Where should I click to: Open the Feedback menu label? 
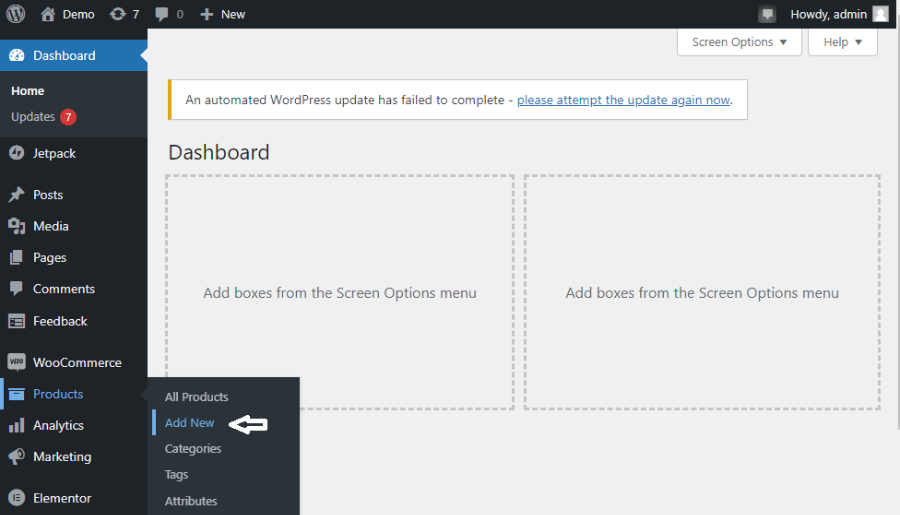[x=60, y=321]
